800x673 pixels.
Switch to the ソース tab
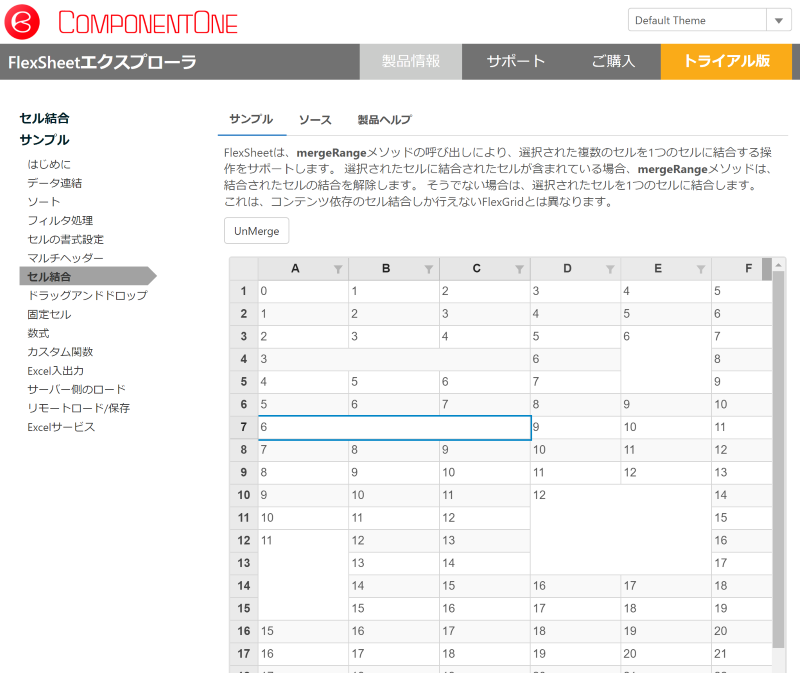(x=315, y=120)
